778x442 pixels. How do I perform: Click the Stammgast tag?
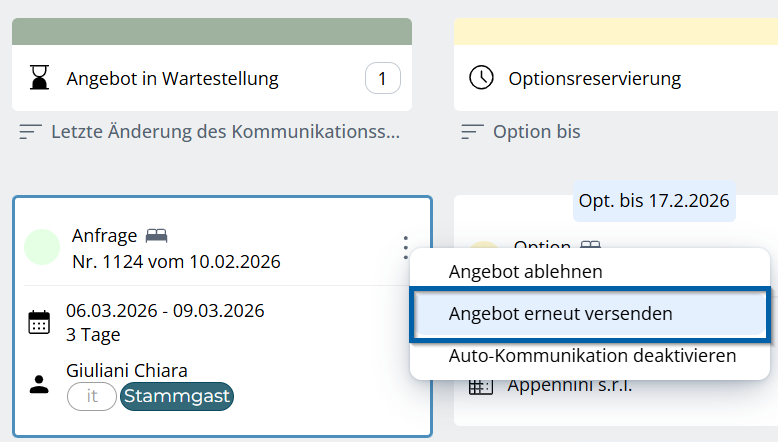[x=176, y=396]
